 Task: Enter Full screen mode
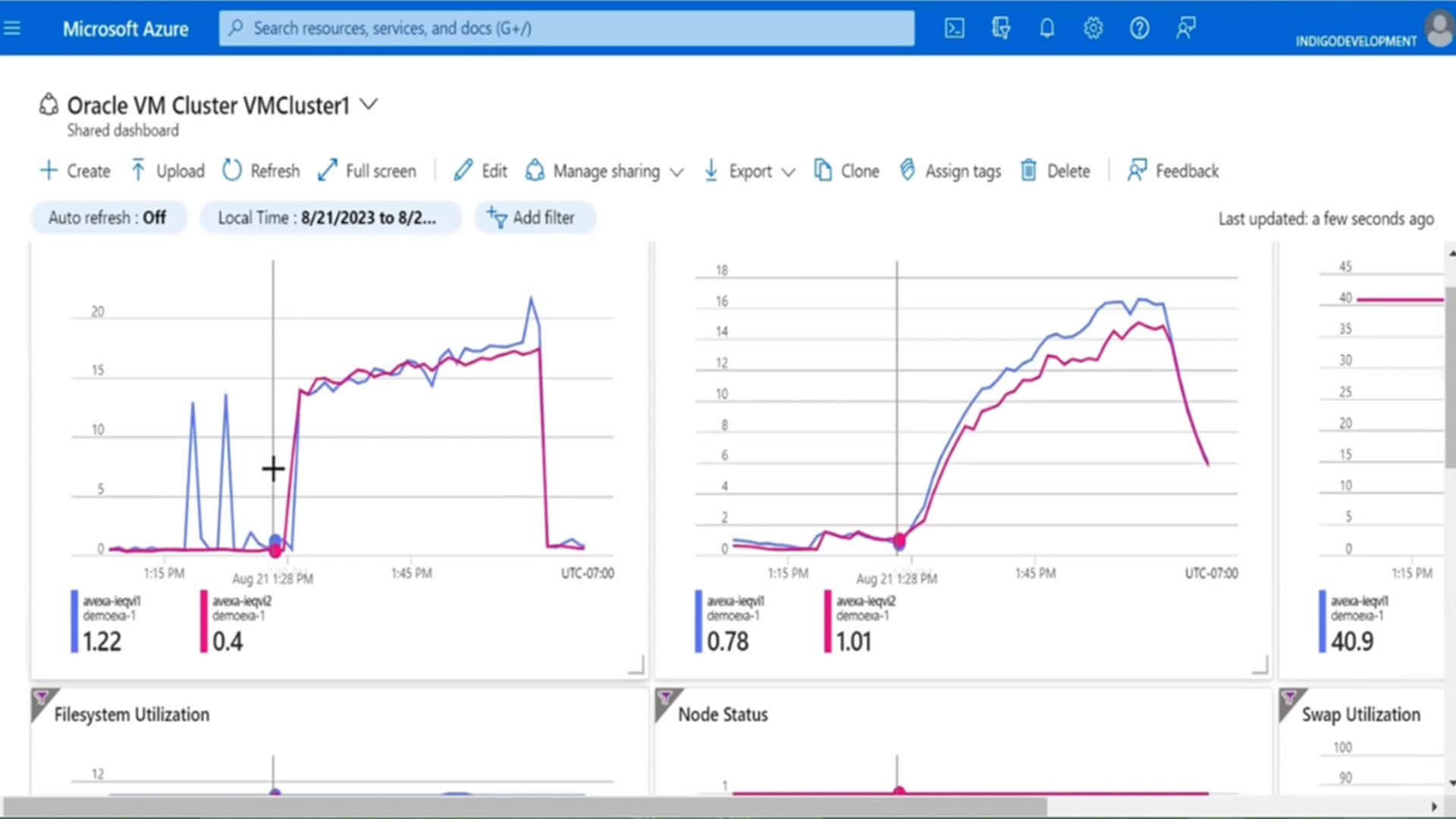coord(367,171)
